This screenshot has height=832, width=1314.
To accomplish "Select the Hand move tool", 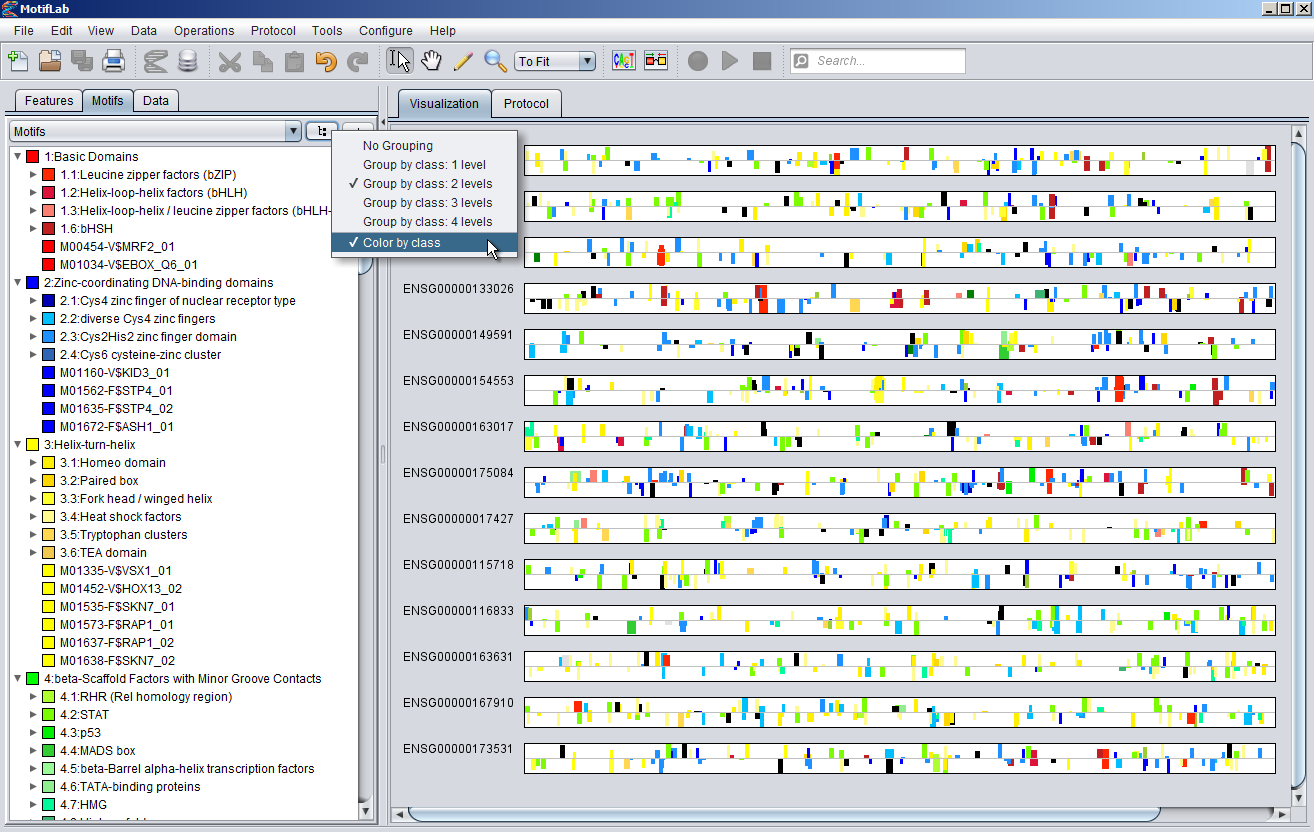I will (431, 61).
